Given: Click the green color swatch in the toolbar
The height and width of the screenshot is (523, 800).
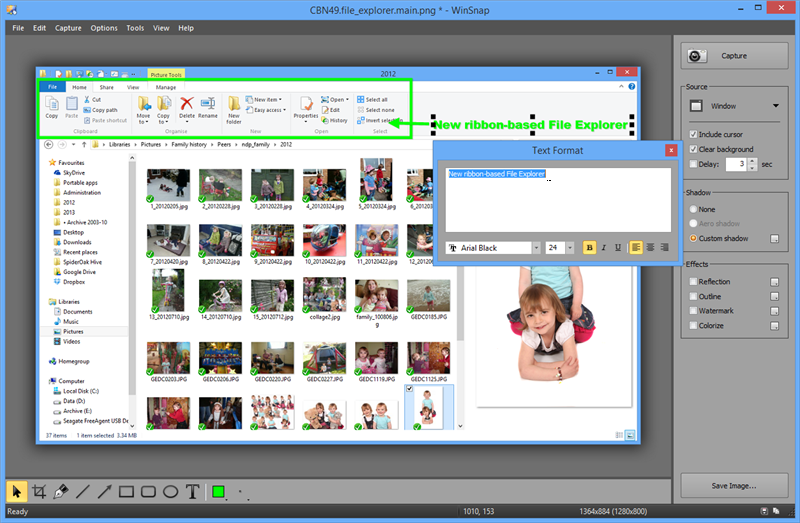Looking at the screenshot, I should click(x=219, y=492).
